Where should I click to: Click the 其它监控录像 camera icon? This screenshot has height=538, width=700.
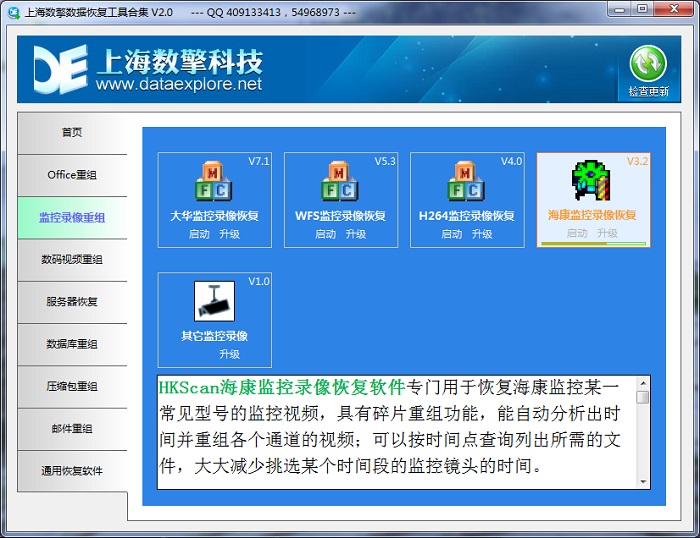[214, 301]
